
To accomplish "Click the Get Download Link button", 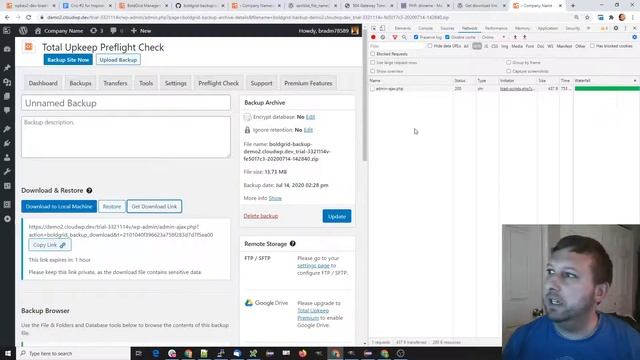I will click(154, 207).
